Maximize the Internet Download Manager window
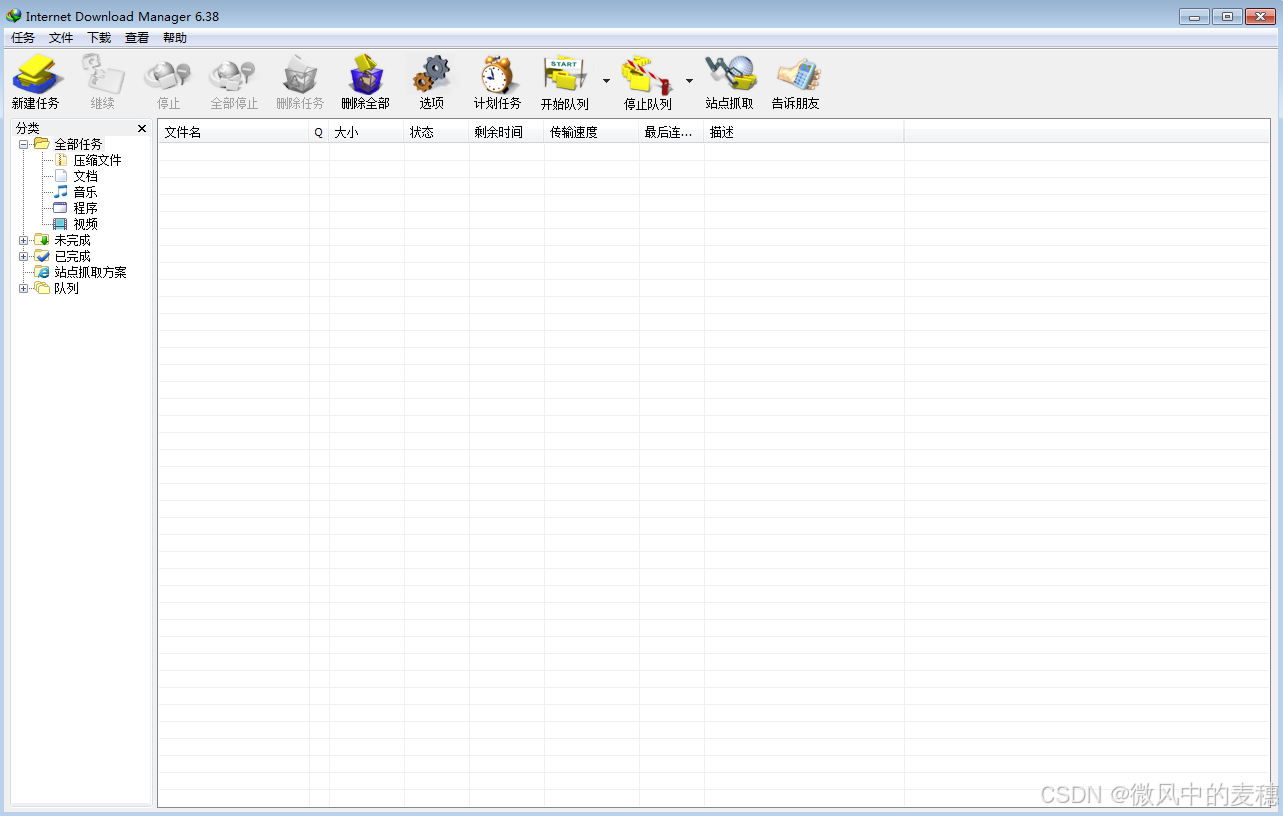1283x816 pixels. pyautogui.click(x=1227, y=16)
